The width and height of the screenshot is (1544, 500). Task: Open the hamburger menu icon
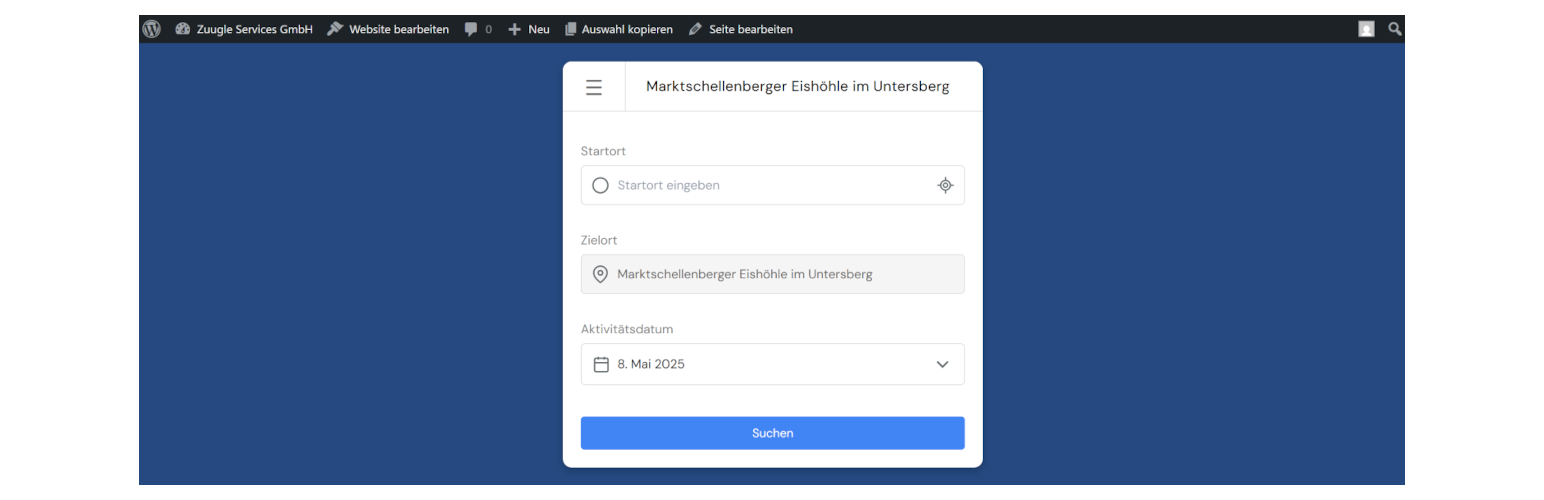coord(594,87)
